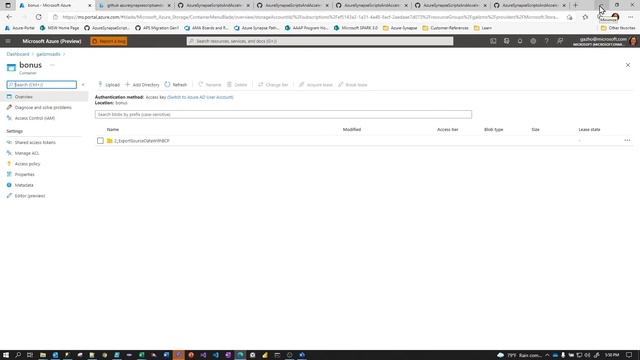This screenshot has height=360, width=640.
Task: Open Cloud Shell from the header
Action: coord(493,41)
